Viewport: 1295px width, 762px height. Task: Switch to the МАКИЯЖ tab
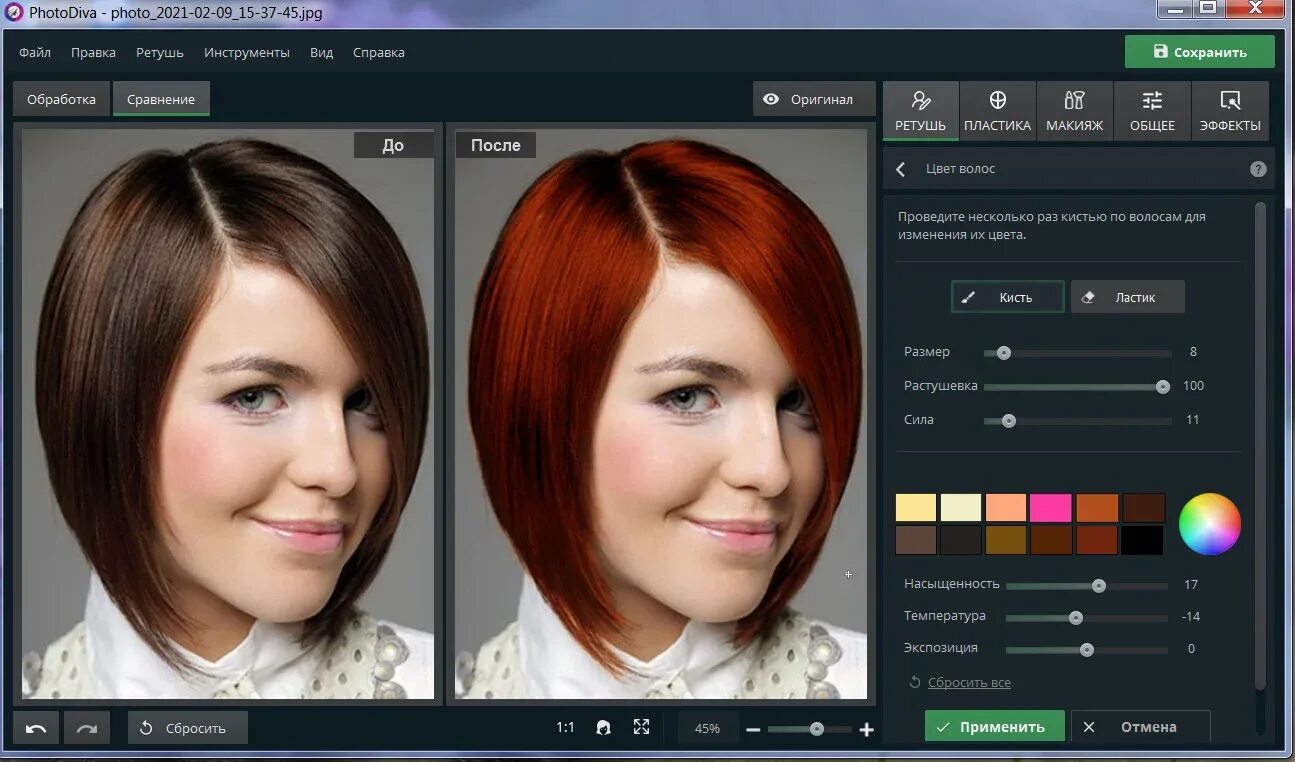click(1074, 110)
